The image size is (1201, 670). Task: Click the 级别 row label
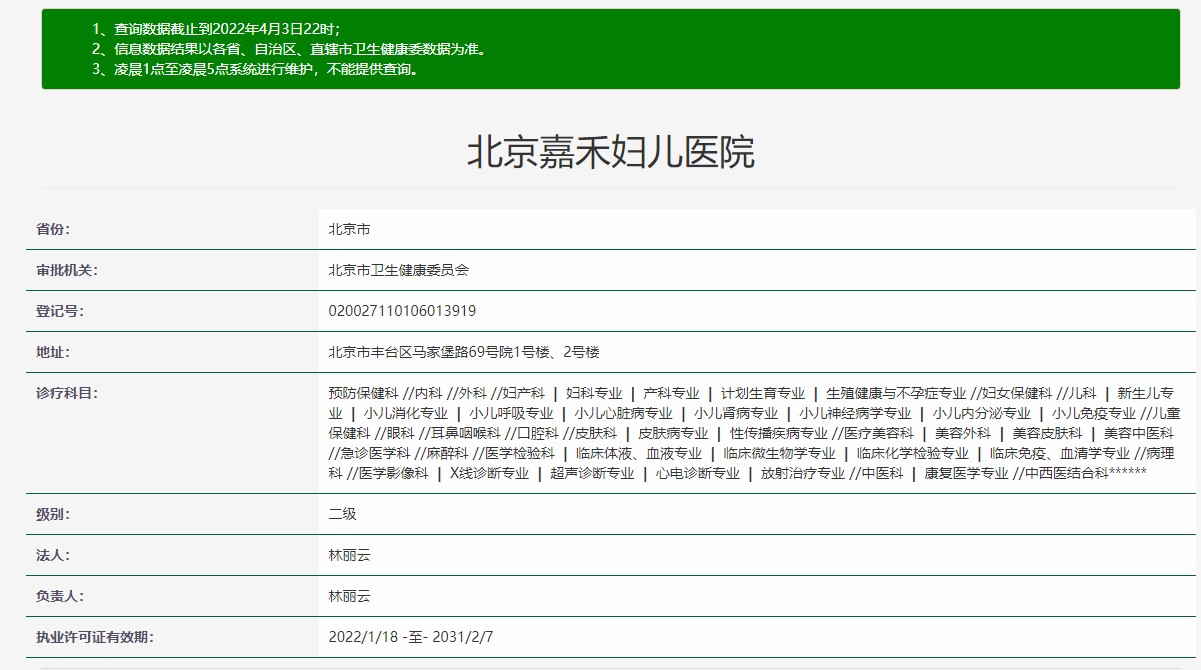[x=53, y=514]
